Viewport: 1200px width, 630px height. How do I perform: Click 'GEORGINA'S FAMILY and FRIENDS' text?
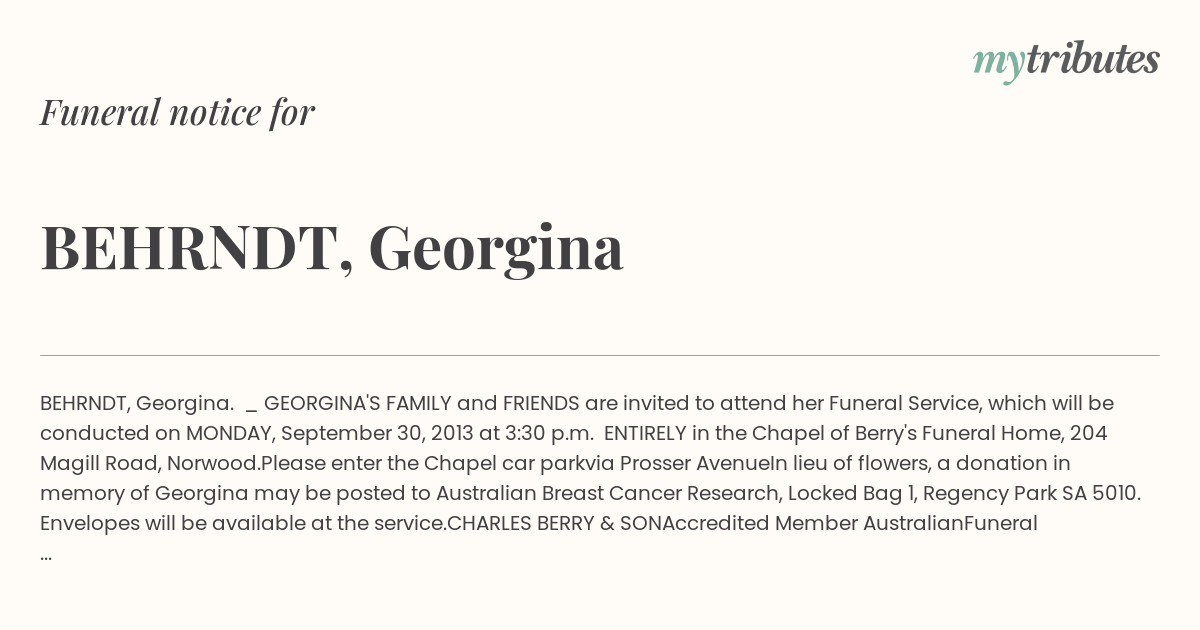pyautogui.click(x=422, y=403)
